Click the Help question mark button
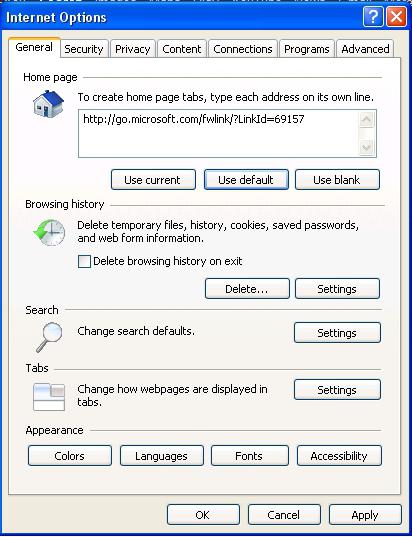The height and width of the screenshot is (537, 412). point(373,16)
